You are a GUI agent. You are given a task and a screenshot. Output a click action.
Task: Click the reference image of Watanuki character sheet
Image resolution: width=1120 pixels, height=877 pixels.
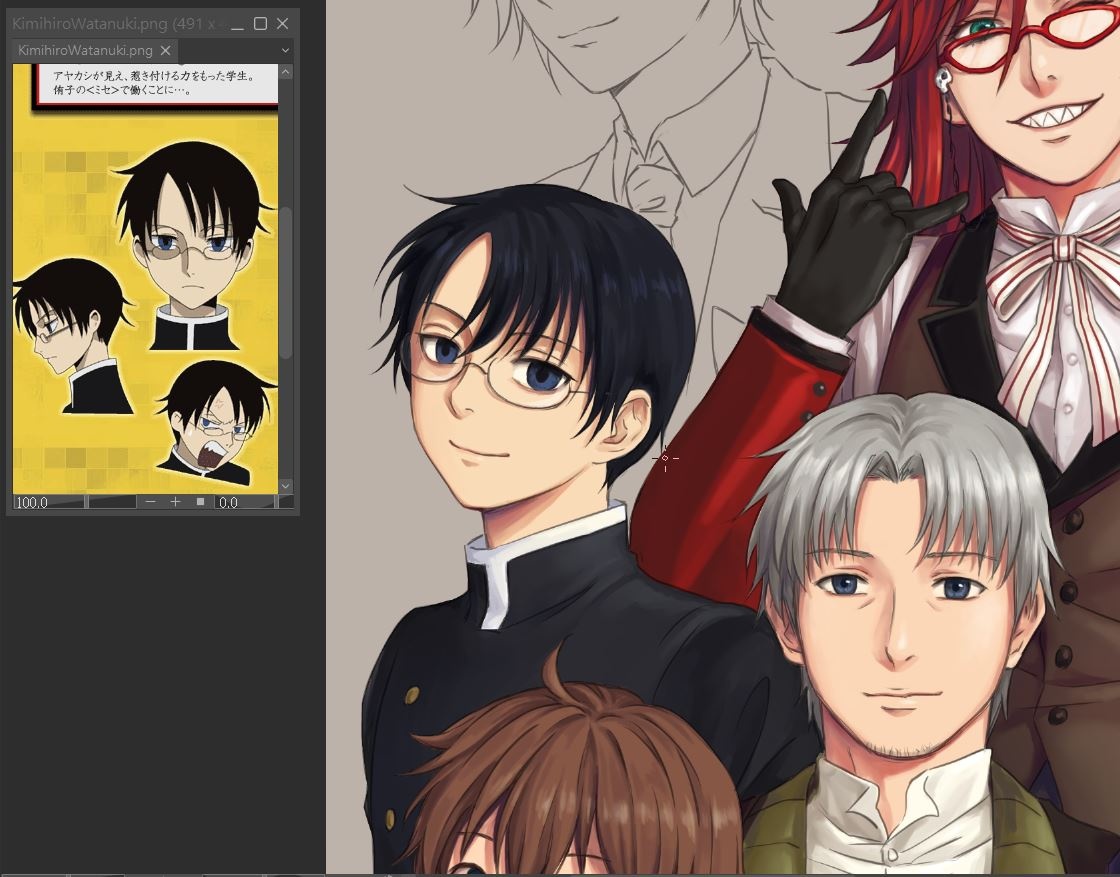pos(145,279)
